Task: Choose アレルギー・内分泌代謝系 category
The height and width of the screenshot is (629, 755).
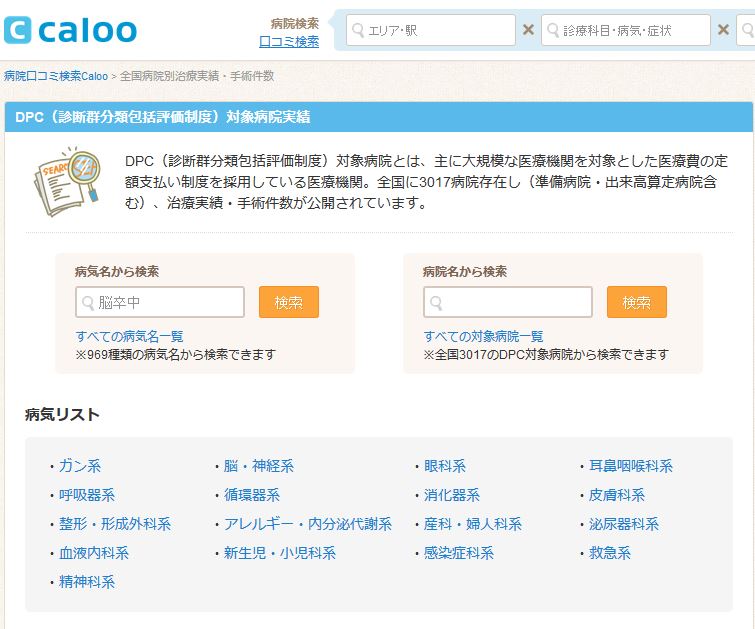Action: click(308, 524)
